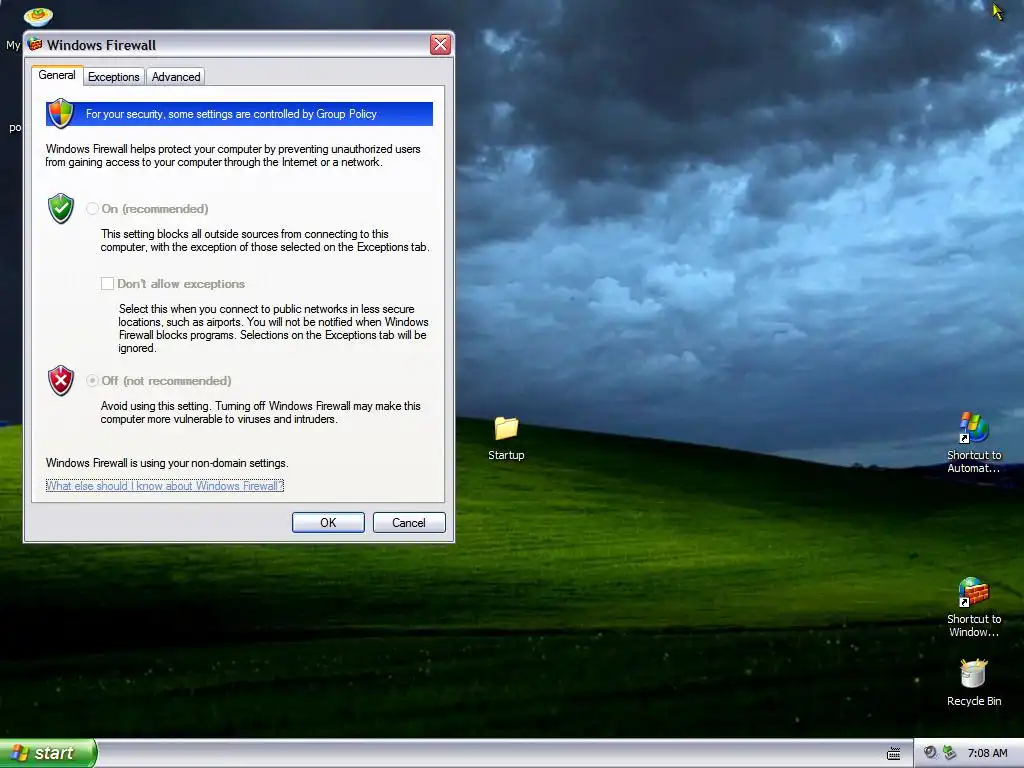This screenshot has height=768, width=1024.
Task: Select the Off (not recommended) radio button
Action: [92, 381]
